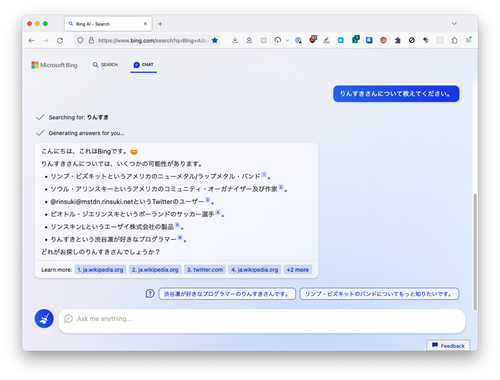Click the pencil highlighter extension icon
Image resolution: width=500 pixels, height=380 pixels.
[x=326, y=40]
